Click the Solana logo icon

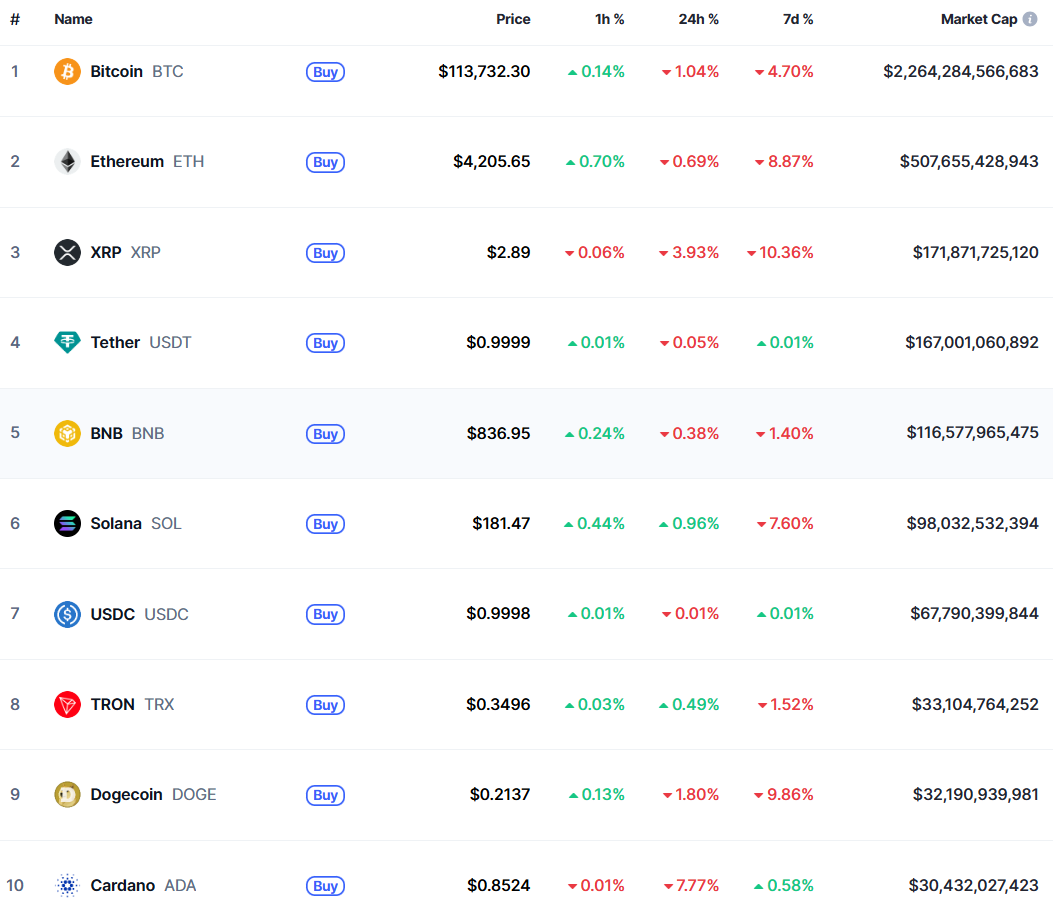67,523
